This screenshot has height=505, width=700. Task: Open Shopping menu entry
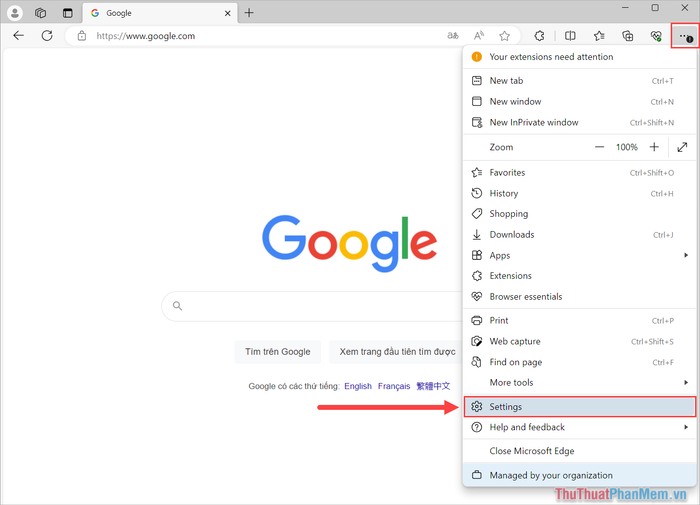pyautogui.click(x=579, y=214)
